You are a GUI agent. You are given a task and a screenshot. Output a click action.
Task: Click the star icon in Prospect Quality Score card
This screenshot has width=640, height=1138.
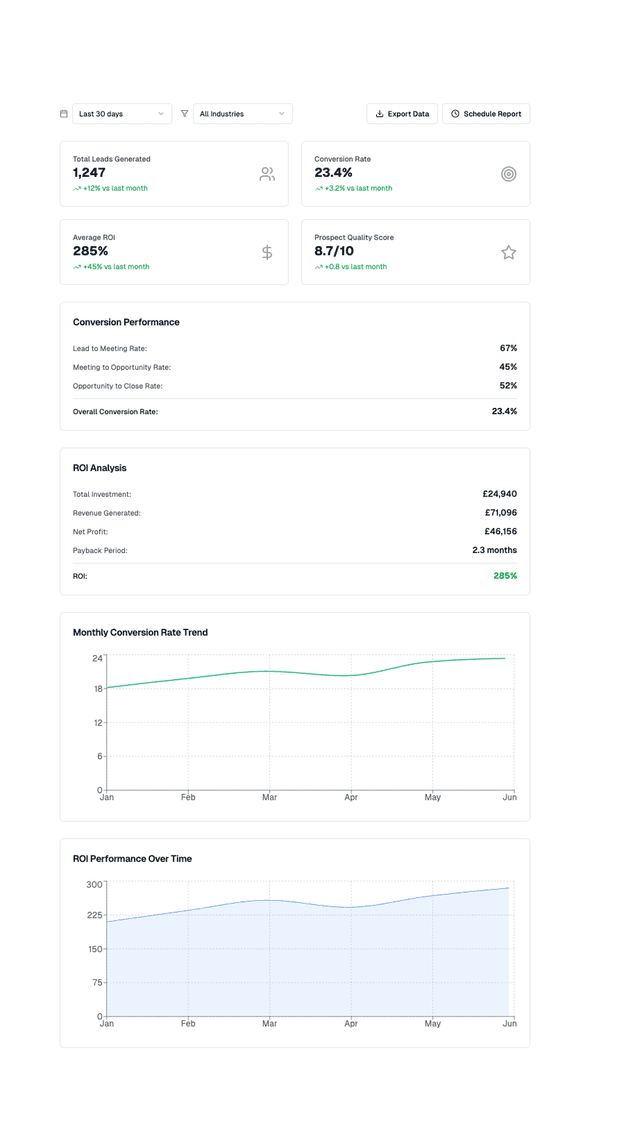point(508,252)
